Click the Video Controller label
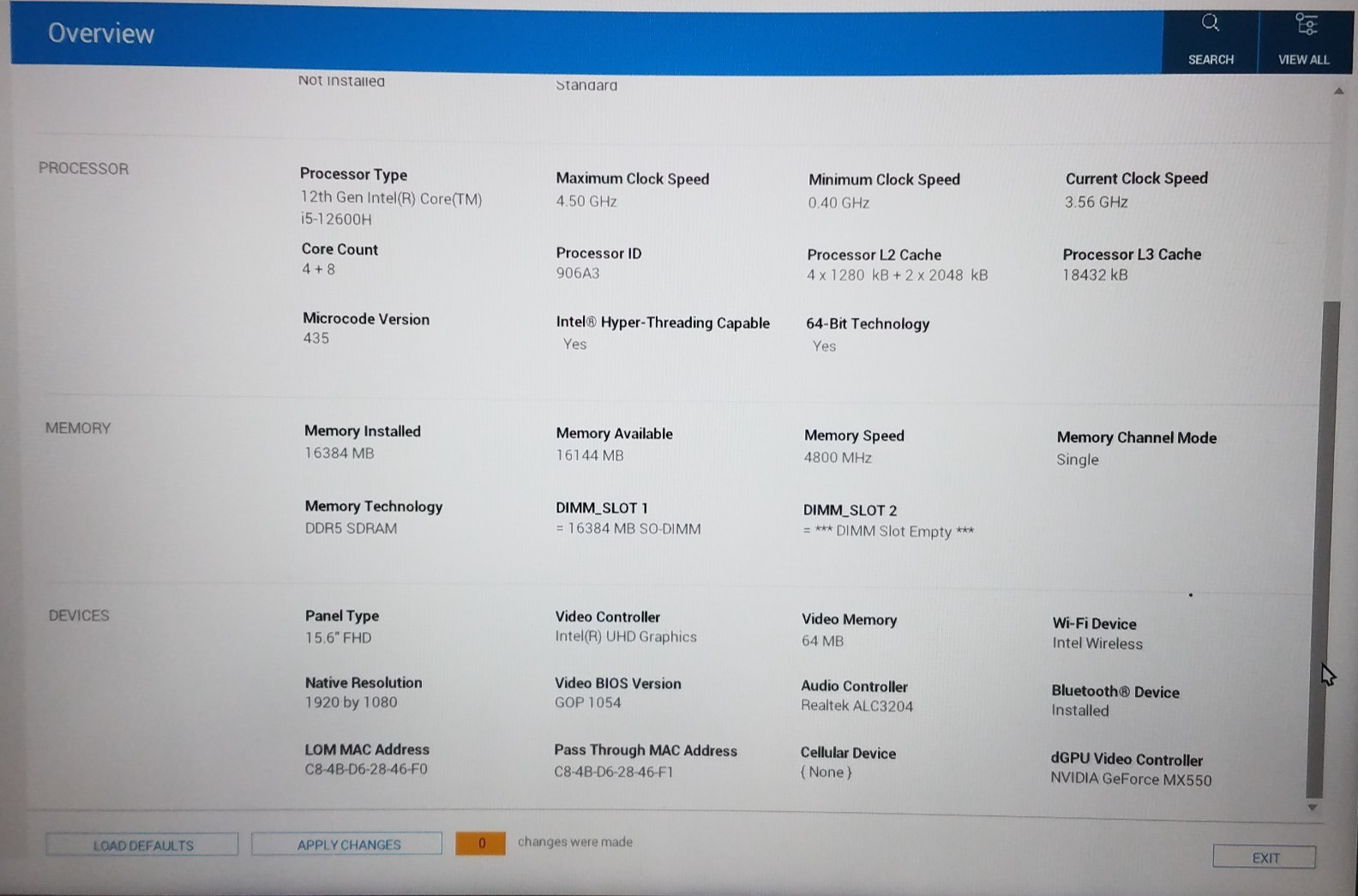1358x896 pixels. point(608,617)
